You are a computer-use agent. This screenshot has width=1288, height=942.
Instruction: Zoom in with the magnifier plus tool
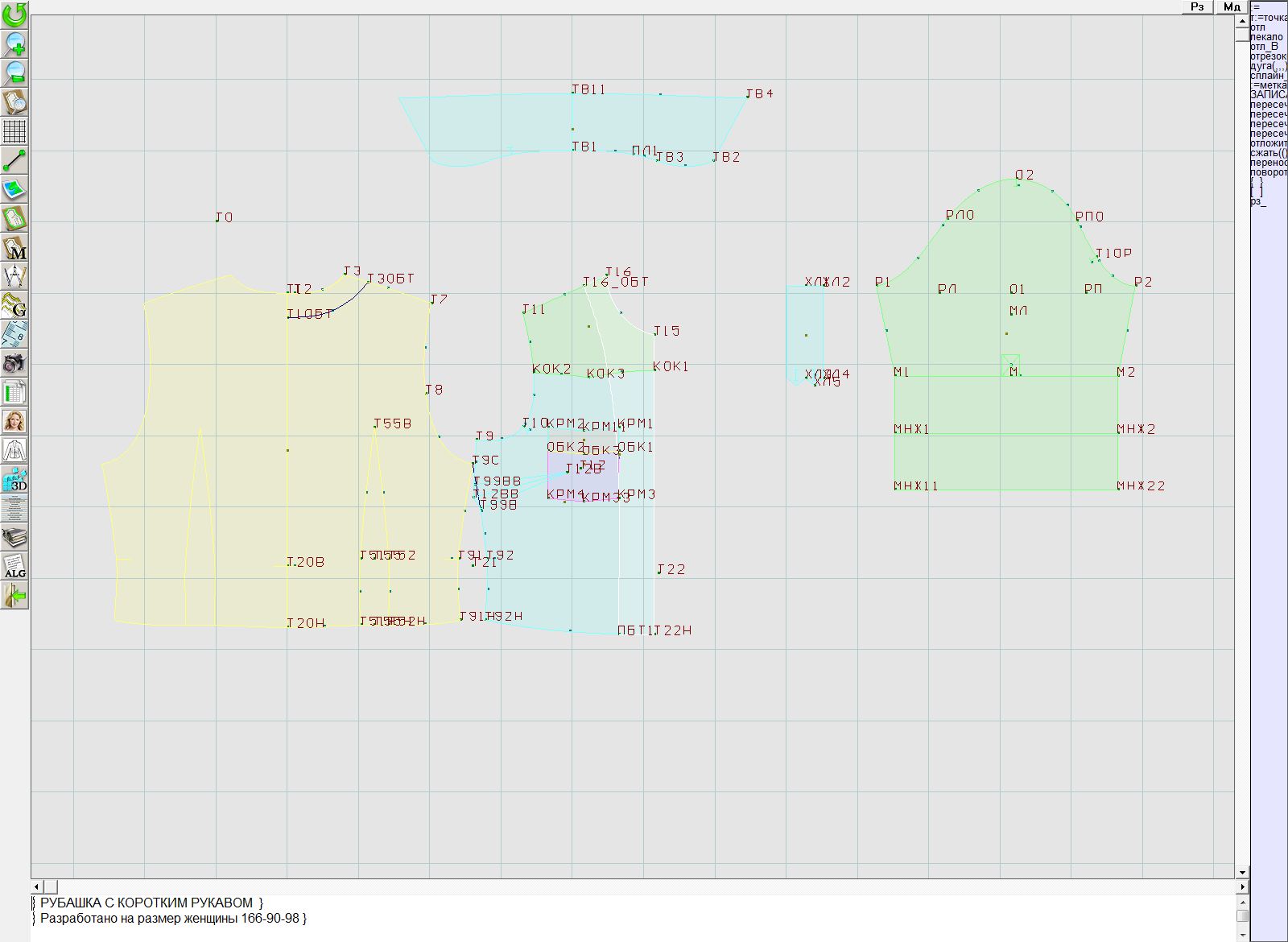[14, 43]
